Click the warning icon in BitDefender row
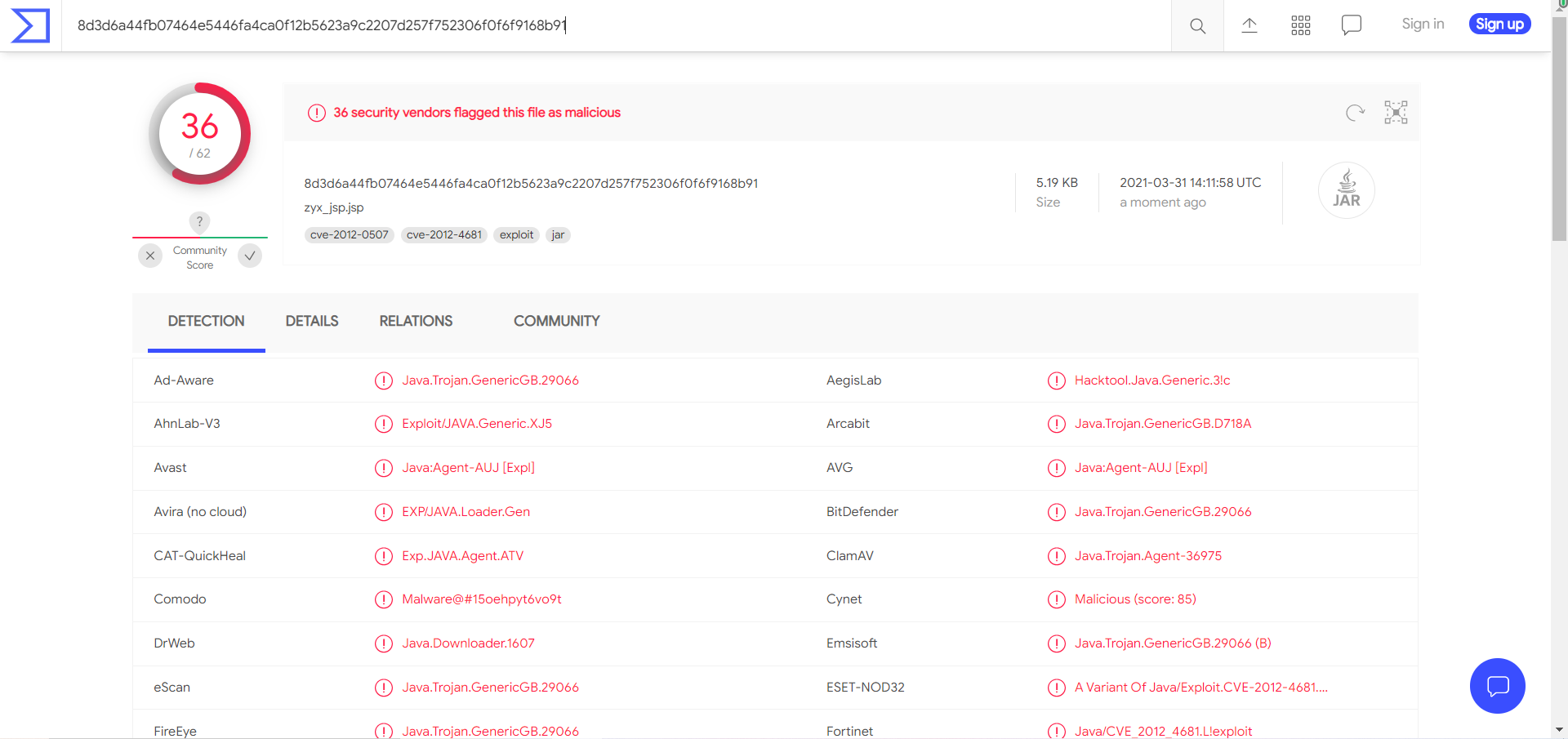 [1057, 512]
